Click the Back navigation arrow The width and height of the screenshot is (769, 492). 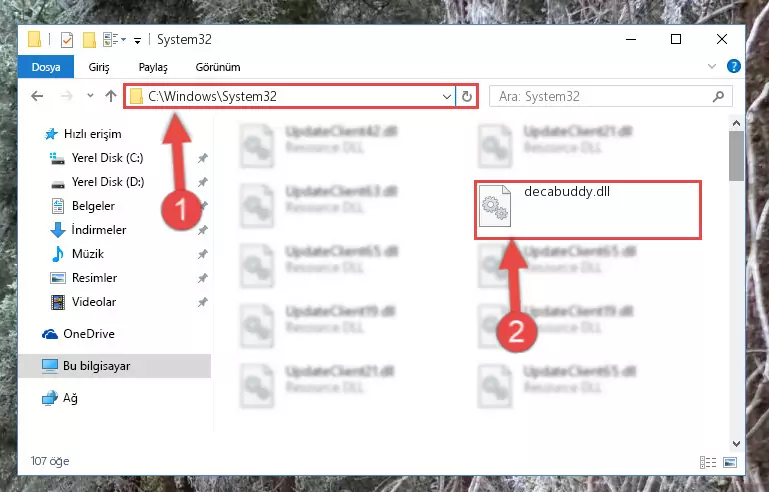(x=37, y=96)
